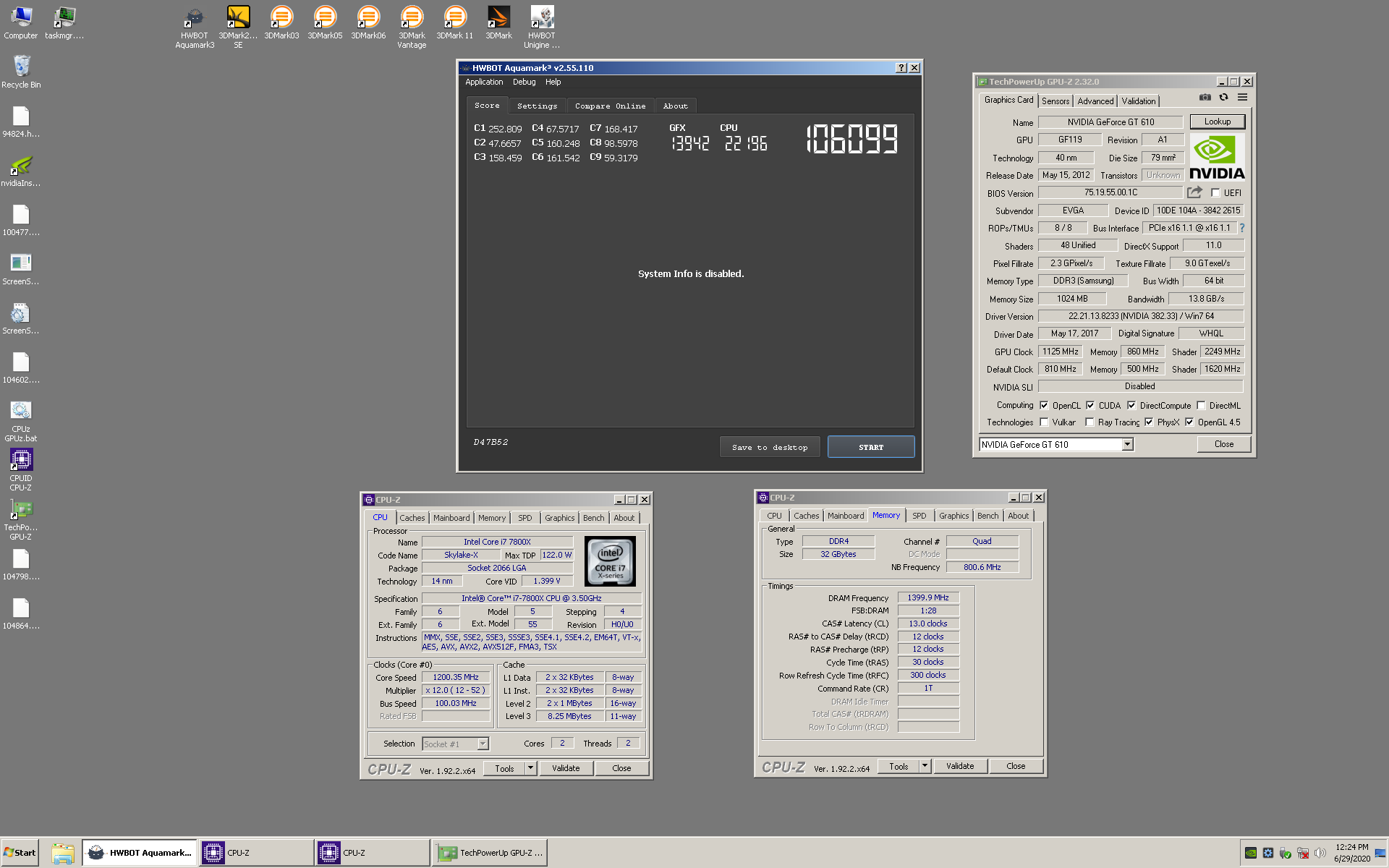Click Validate in left CPU-Z window
This screenshot has width=1389, height=868.
(x=566, y=768)
